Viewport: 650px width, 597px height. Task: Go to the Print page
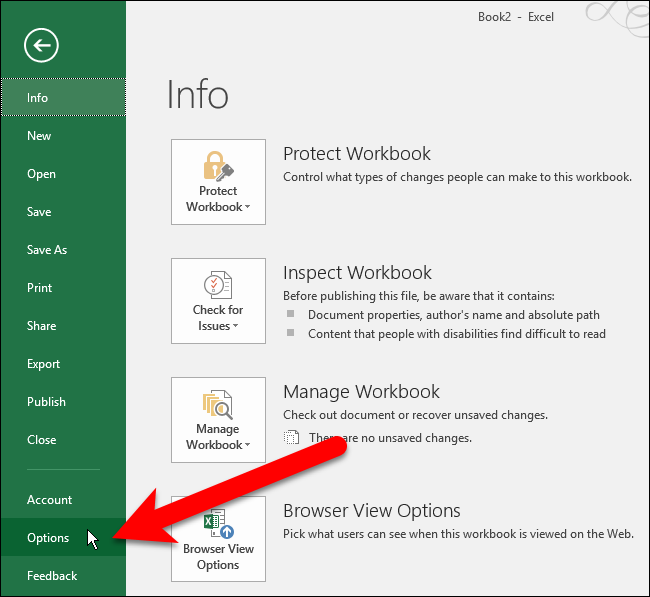click(x=63, y=288)
